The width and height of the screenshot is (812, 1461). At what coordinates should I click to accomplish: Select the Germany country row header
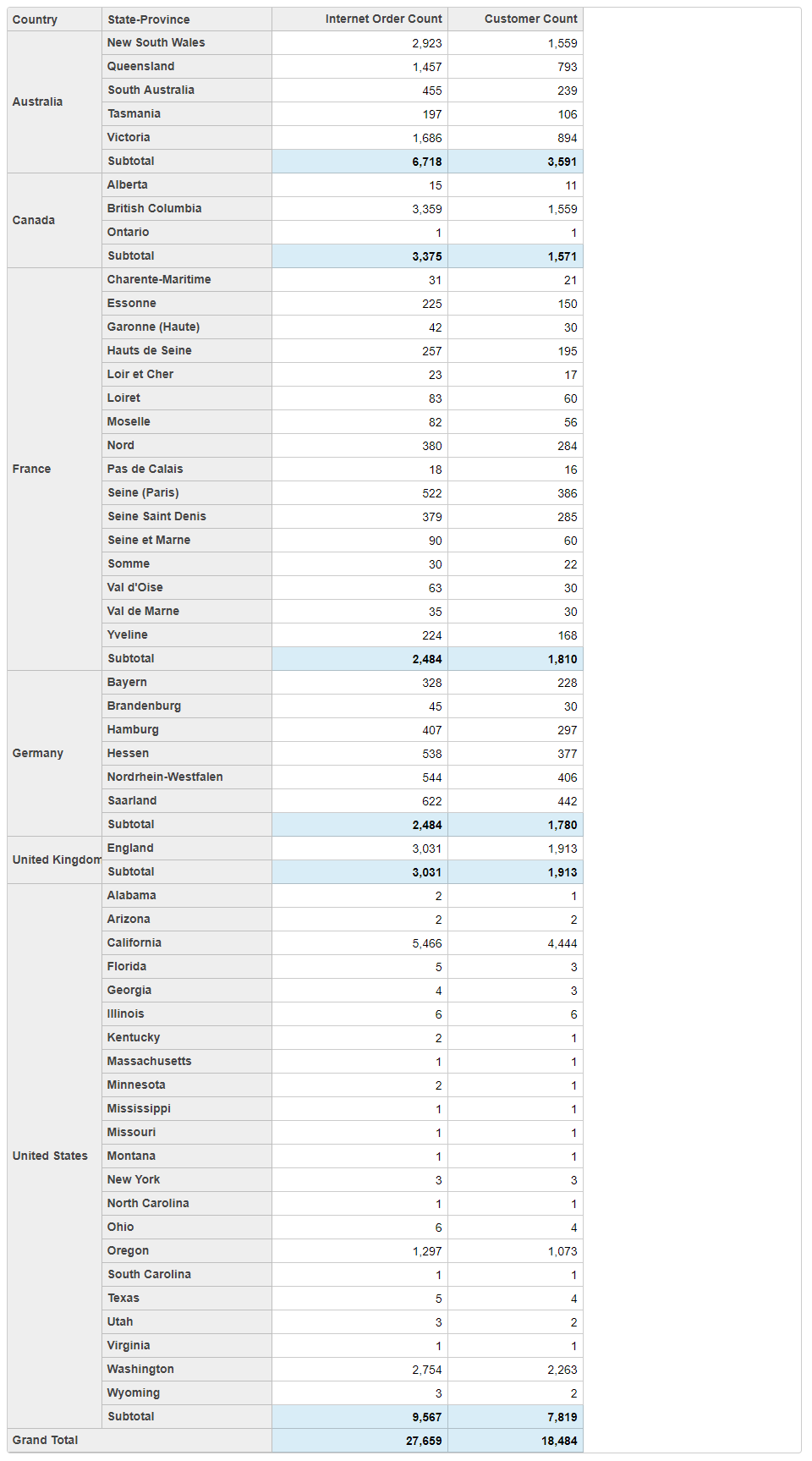[38, 753]
